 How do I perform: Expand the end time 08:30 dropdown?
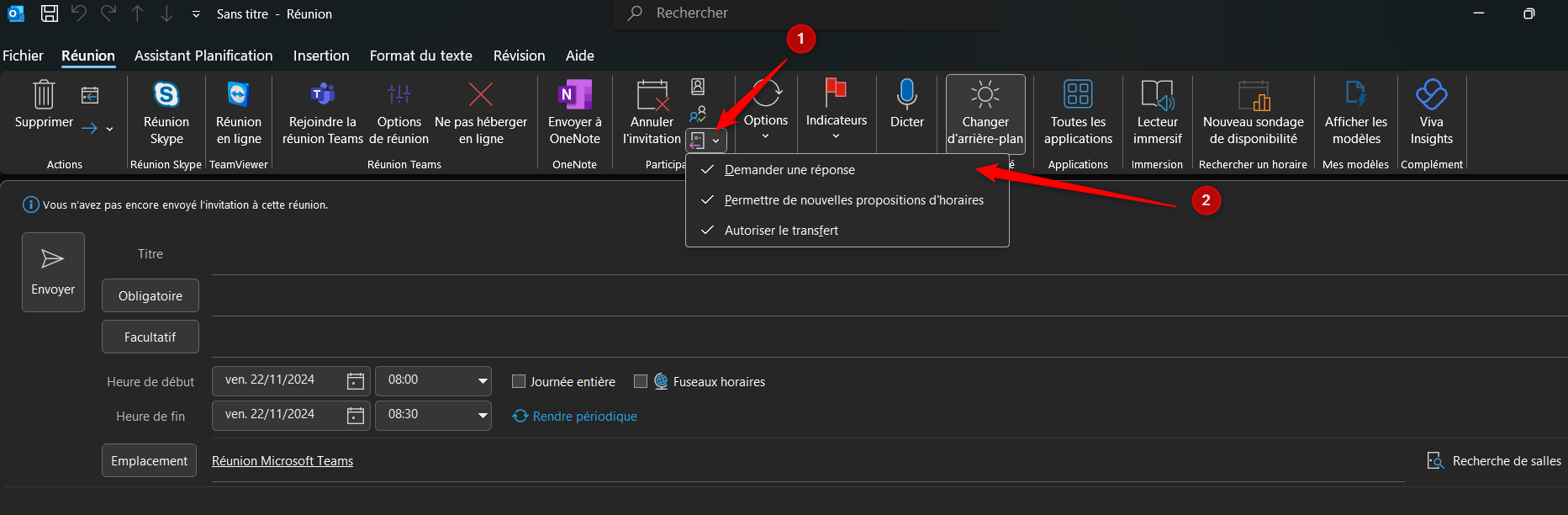tap(483, 416)
